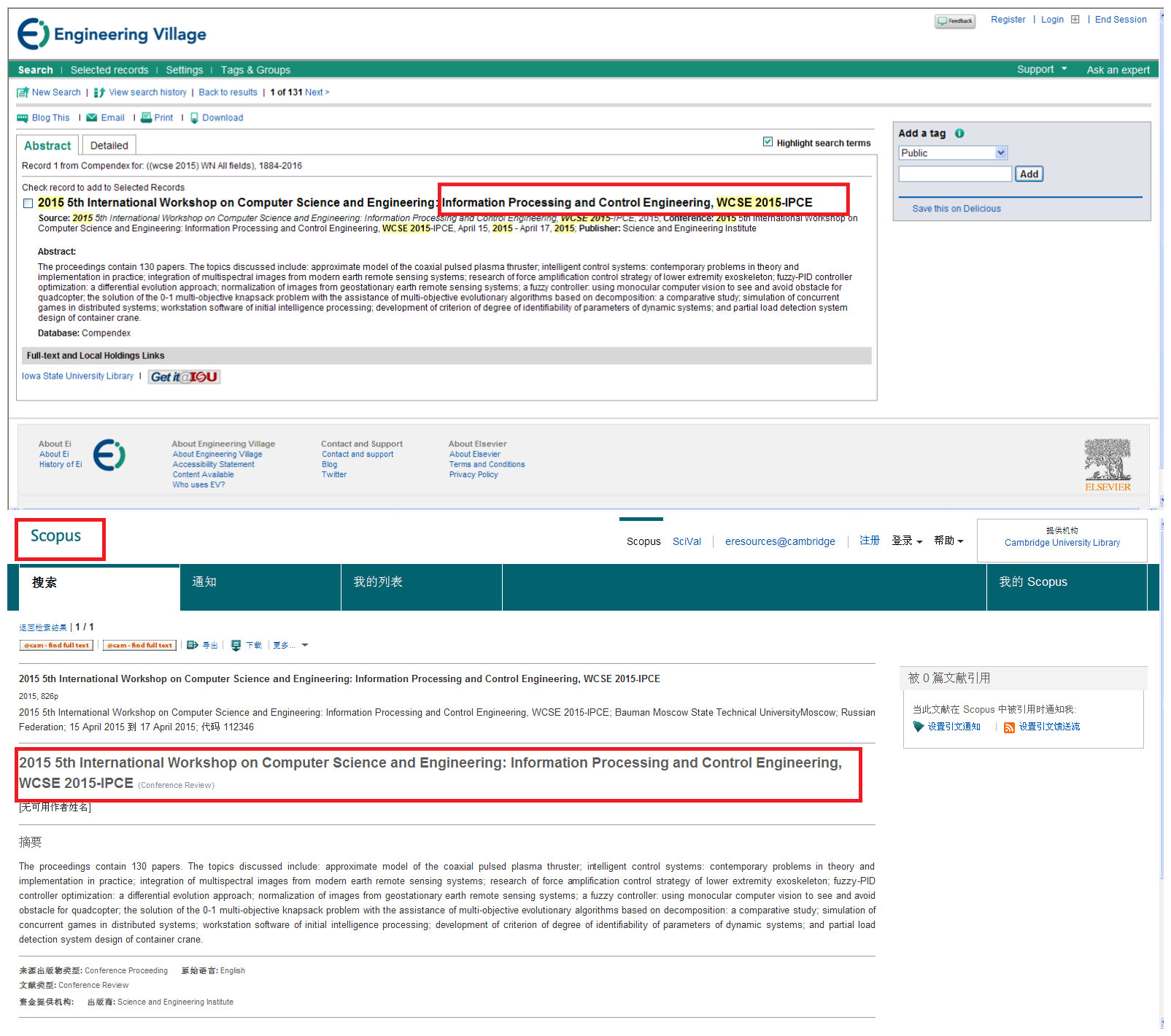This screenshot has width=1171, height=1036.
Task: Open the Iowa State University Library link
Action: 77,376
